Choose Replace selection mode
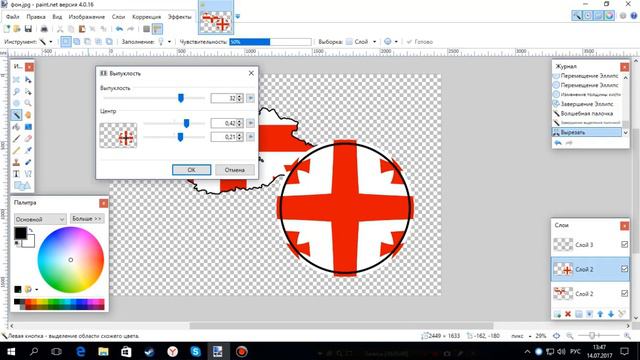The image size is (640, 360). coord(66,42)
